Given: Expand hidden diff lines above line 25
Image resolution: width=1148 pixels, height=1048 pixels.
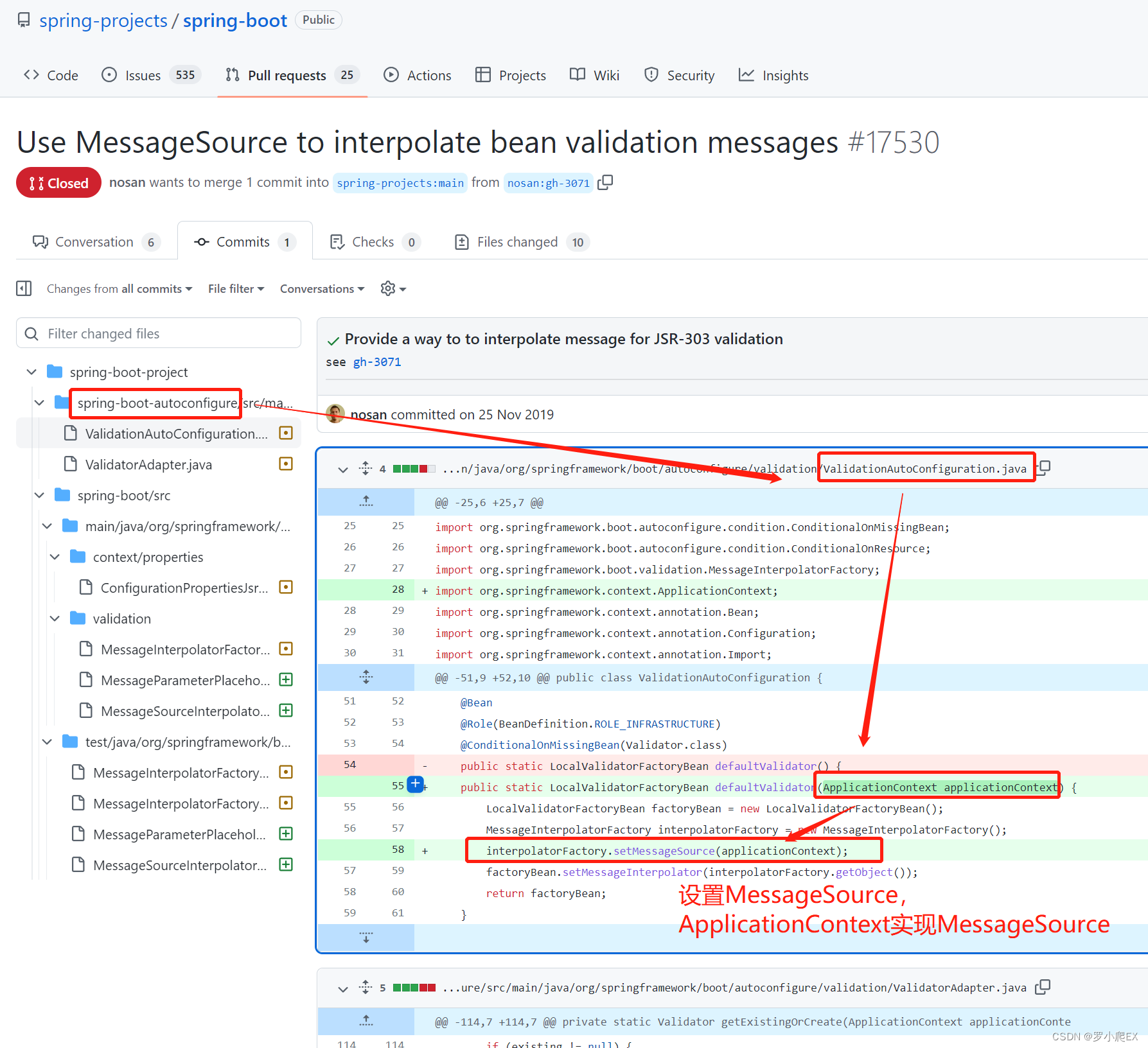Looking at the screenshot, I should [x=366, y=502].
